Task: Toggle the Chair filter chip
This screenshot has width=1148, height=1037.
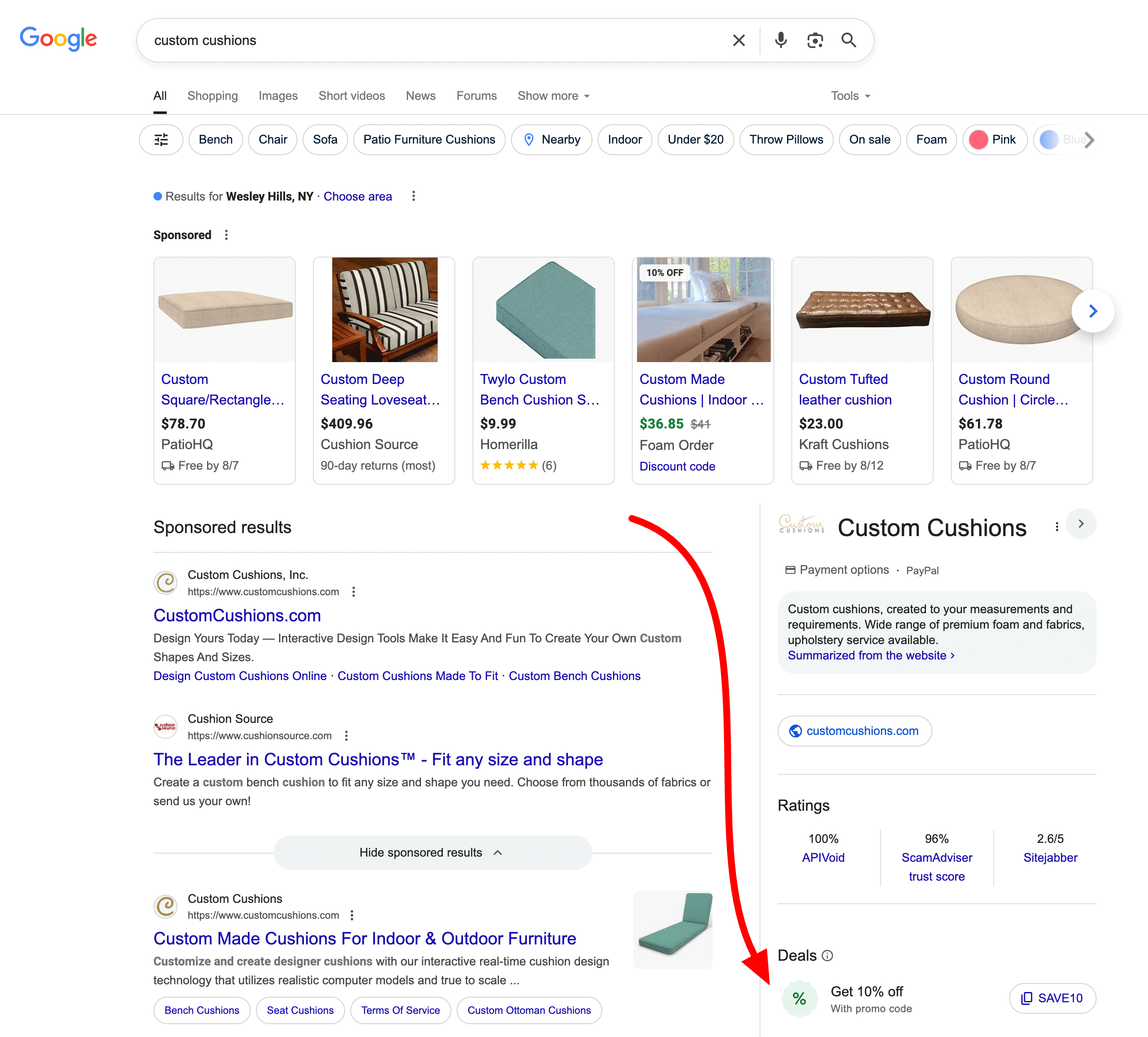Action: tap(273, 139)
